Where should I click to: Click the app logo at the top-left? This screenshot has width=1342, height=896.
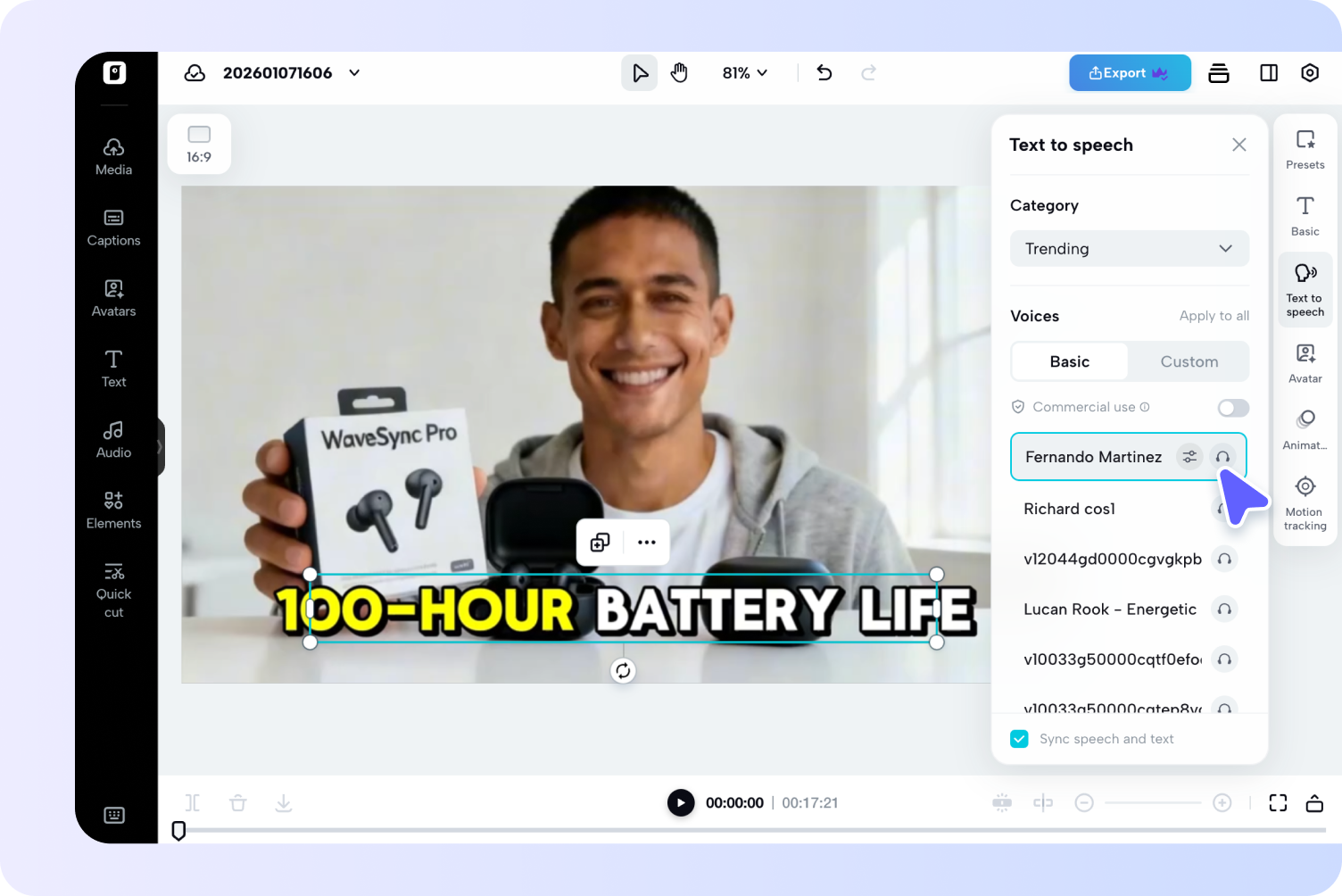coord(114,72)
